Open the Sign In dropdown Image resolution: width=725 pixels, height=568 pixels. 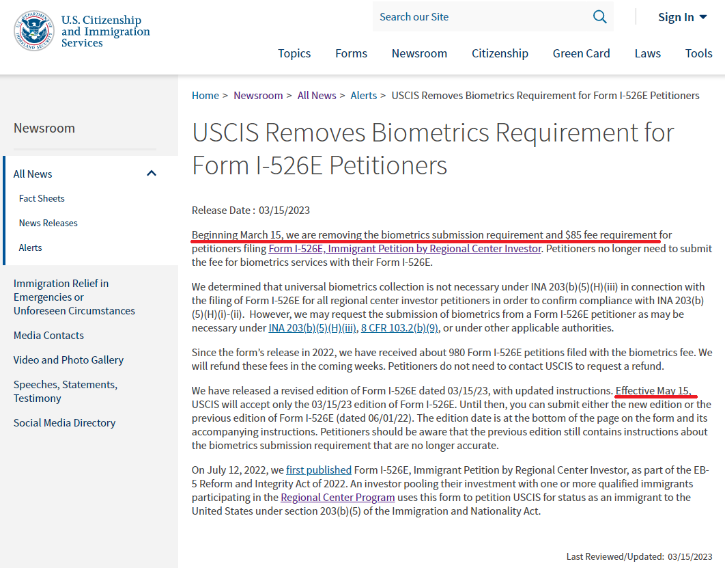tap(682, 17)
